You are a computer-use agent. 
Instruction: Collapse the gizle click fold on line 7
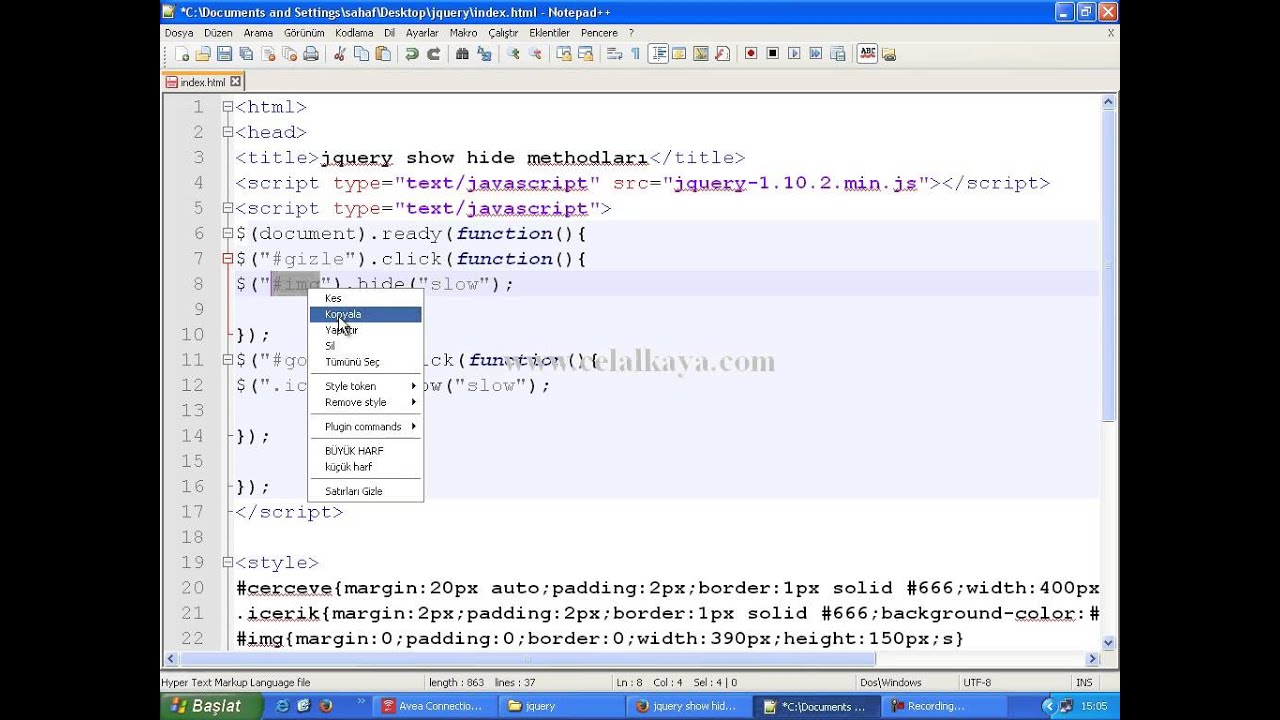[227, 258]
